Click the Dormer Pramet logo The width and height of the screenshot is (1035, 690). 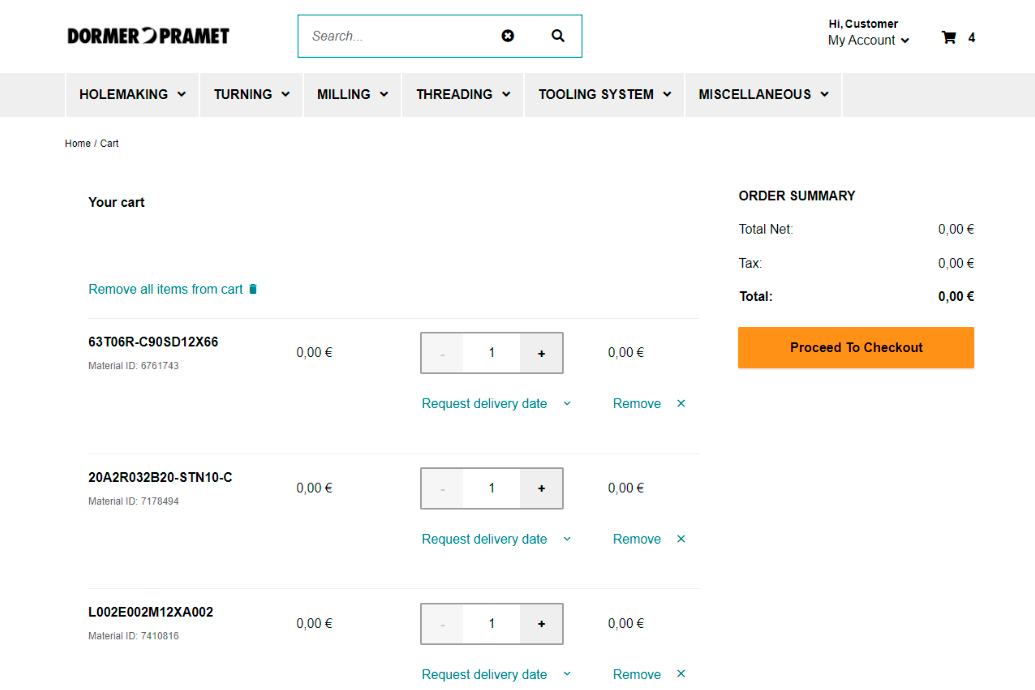[148, 36]
